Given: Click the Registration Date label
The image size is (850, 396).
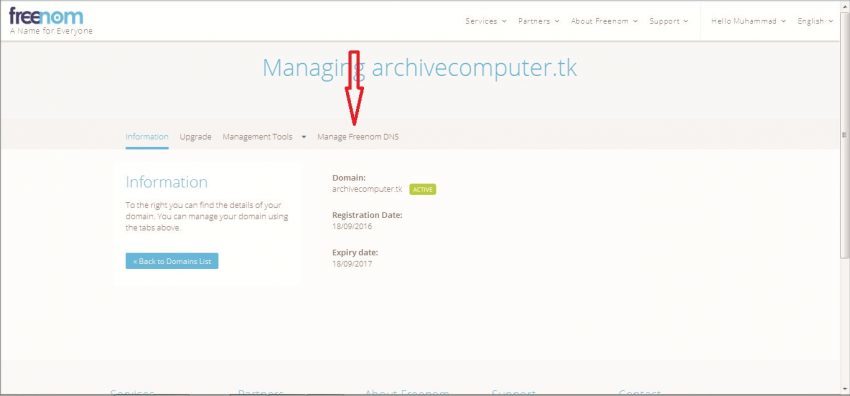Looking at the screenshot, I should point(367,215).
